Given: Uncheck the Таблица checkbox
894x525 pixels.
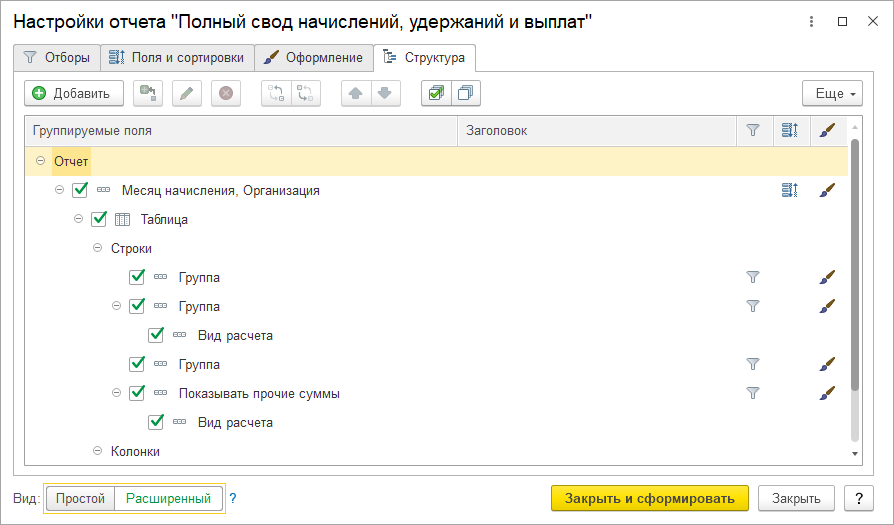Looking at the screenshot, I should coord(99,219).
